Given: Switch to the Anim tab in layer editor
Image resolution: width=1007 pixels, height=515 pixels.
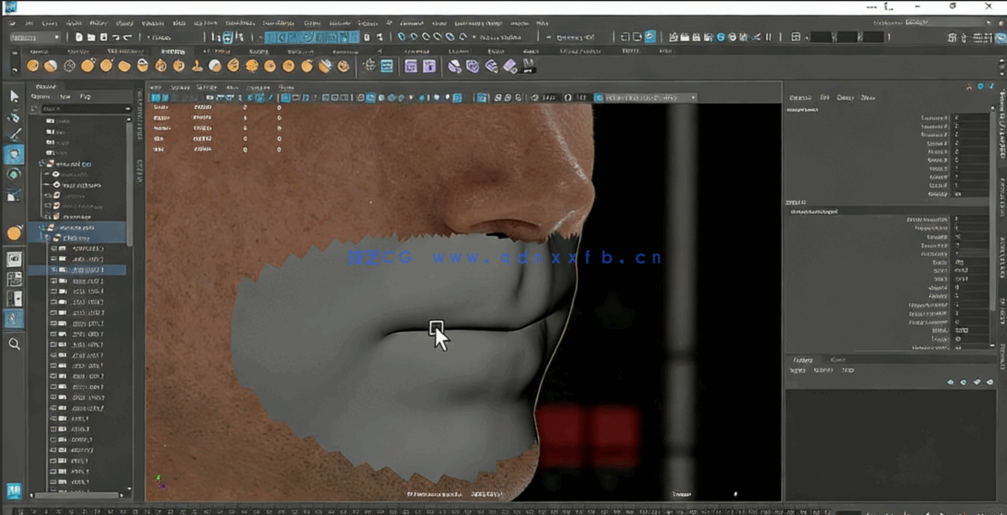Looking at the screenshot, I should tap(838, 360).
